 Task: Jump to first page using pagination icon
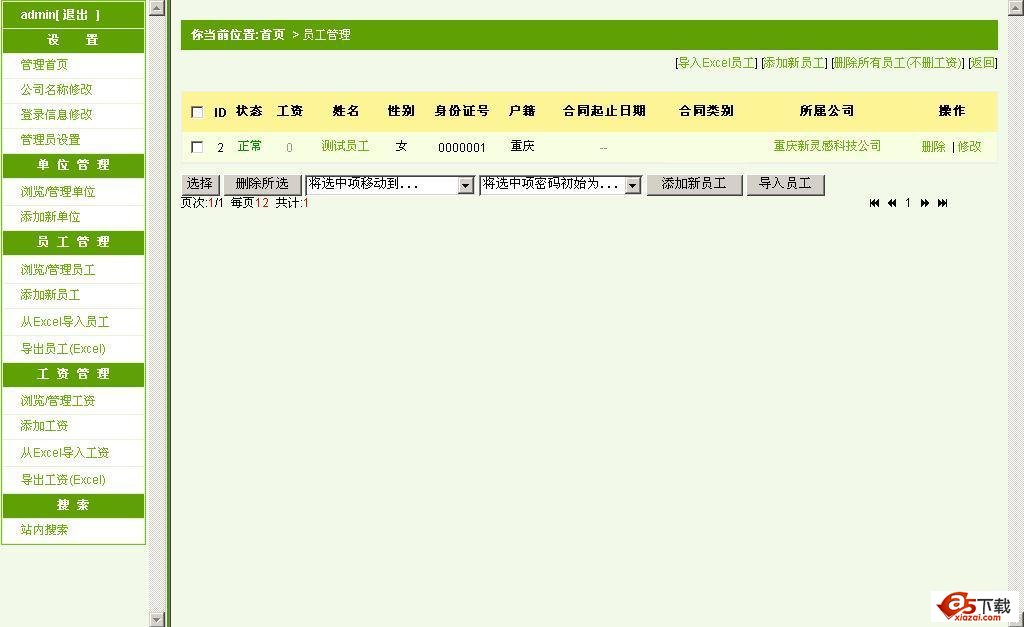[x=873, y=203]
